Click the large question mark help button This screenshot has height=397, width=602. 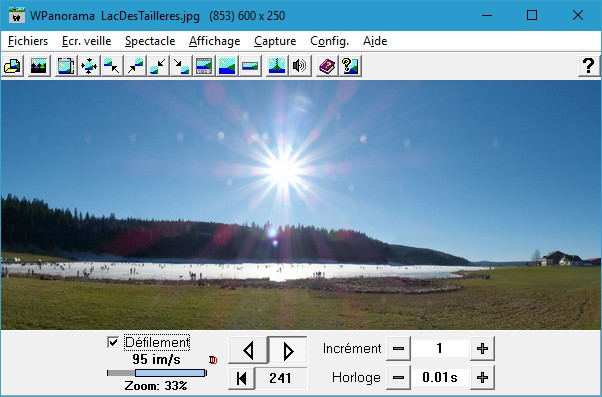tap(589, 66)
